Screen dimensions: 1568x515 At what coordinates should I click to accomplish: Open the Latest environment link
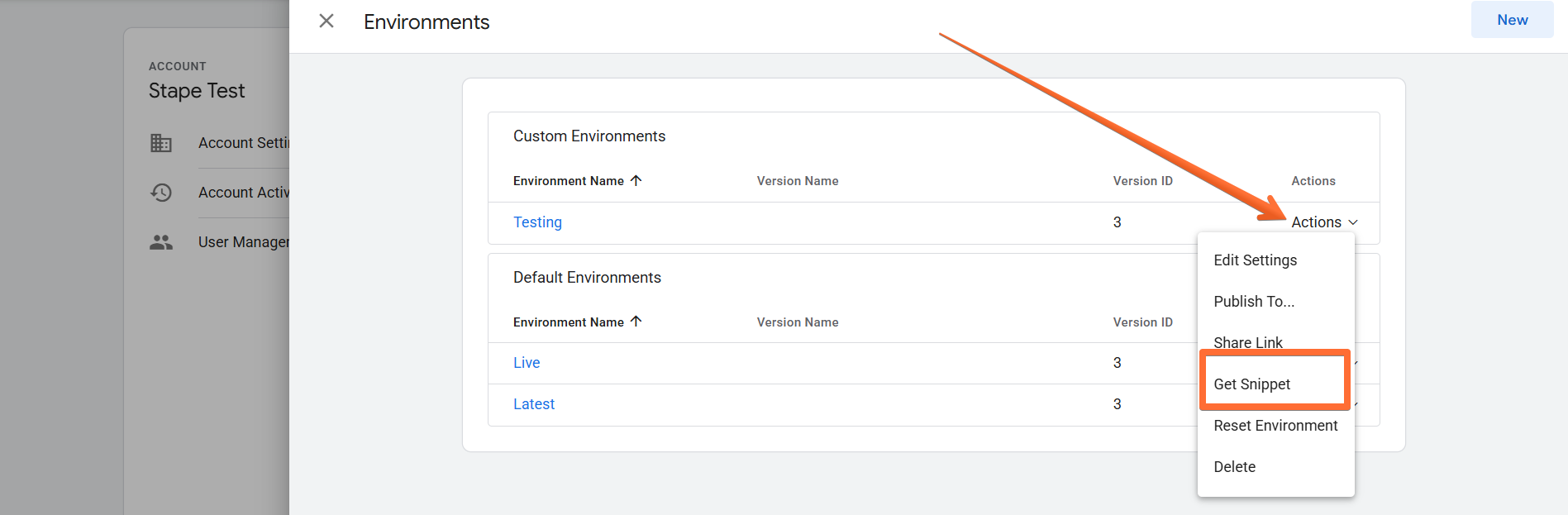click(x=534, y=404)
